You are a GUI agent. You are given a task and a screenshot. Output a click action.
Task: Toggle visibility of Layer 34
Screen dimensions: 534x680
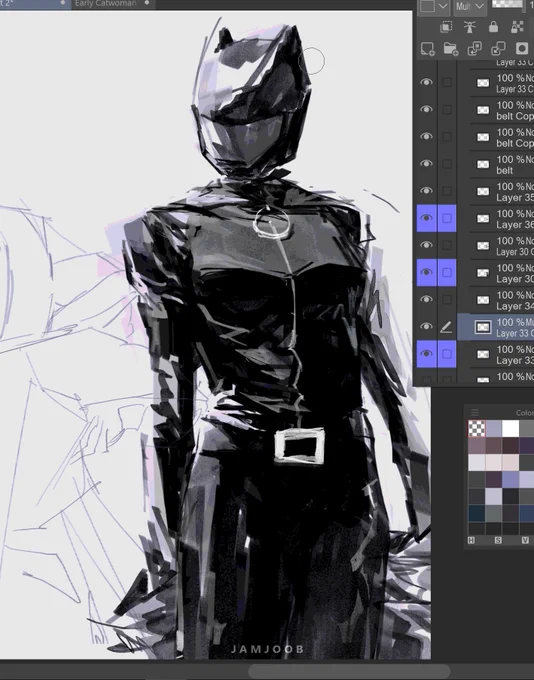[426, 300]
